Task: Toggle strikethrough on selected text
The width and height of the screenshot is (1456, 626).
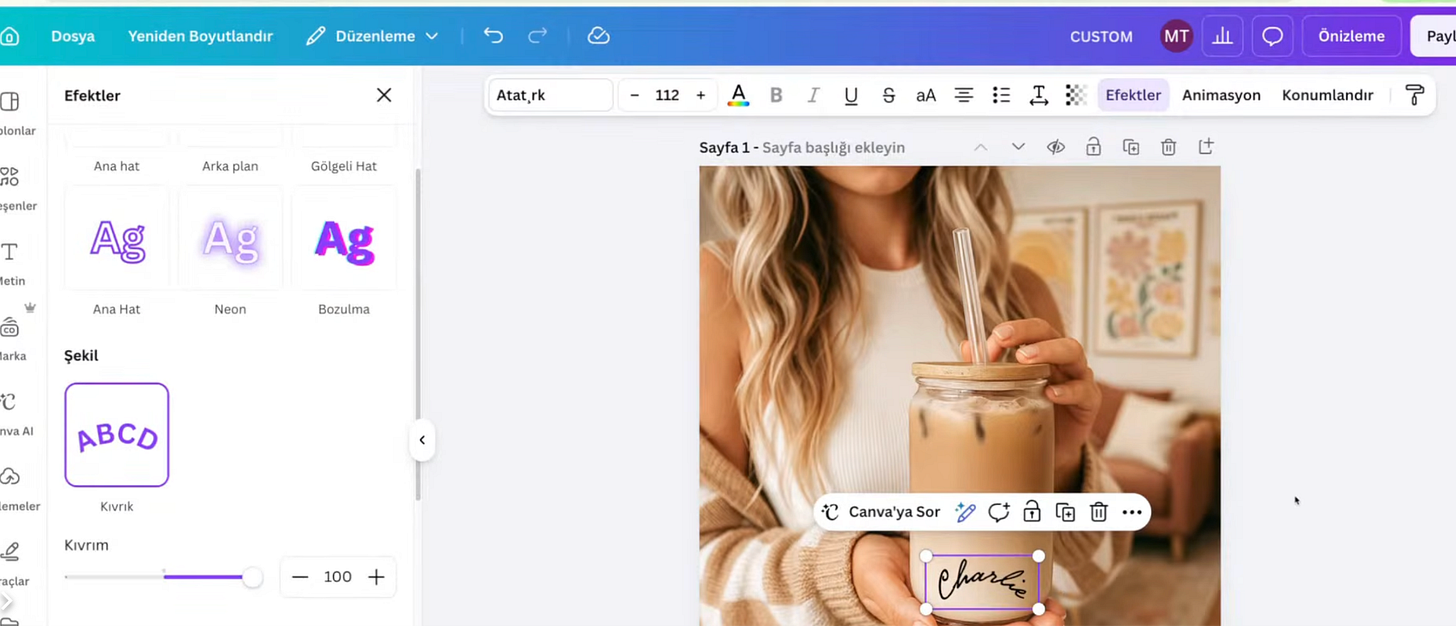Action: coord(888,95)
